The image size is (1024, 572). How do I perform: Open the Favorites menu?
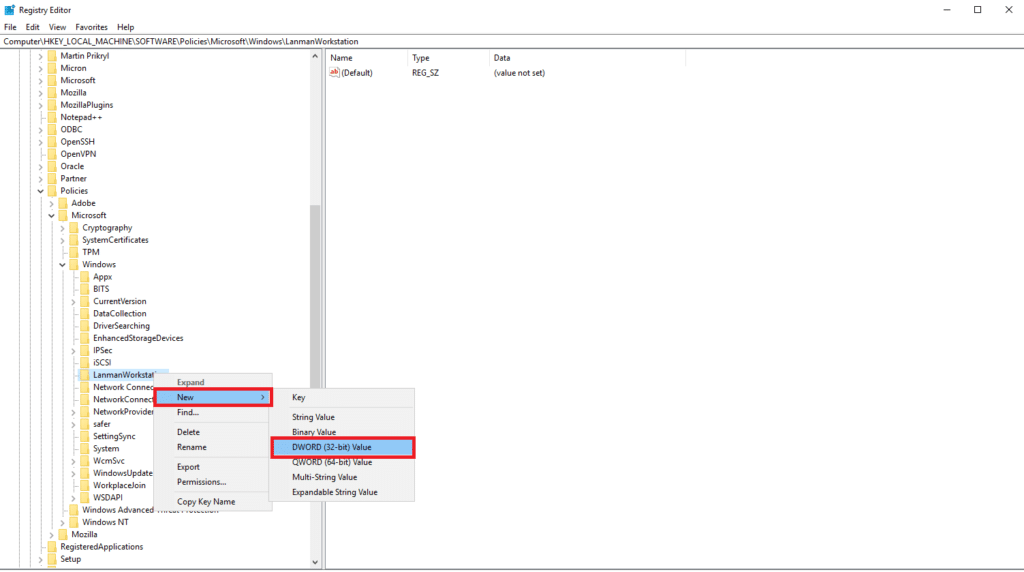[91, 27]
